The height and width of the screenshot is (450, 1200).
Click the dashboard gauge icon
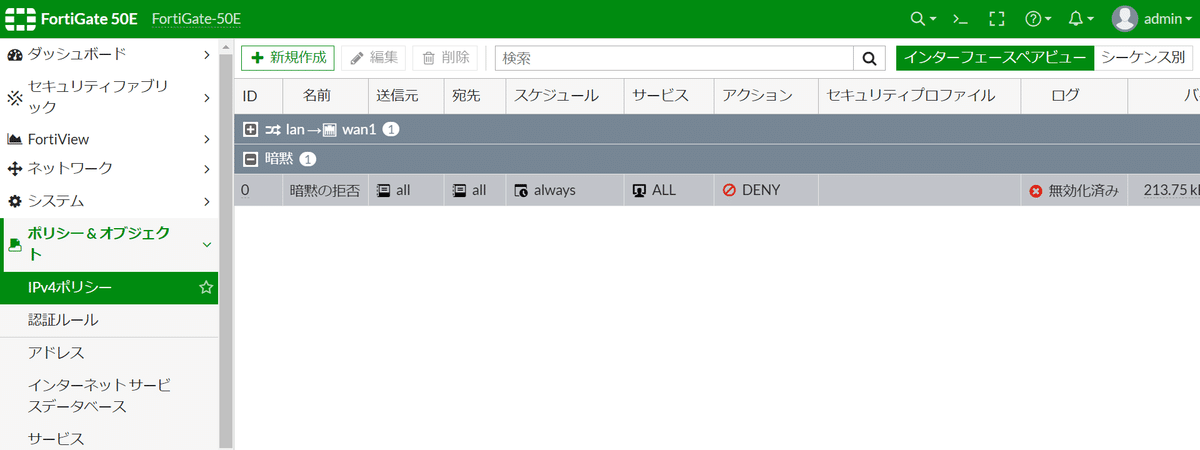coord(15,54)
